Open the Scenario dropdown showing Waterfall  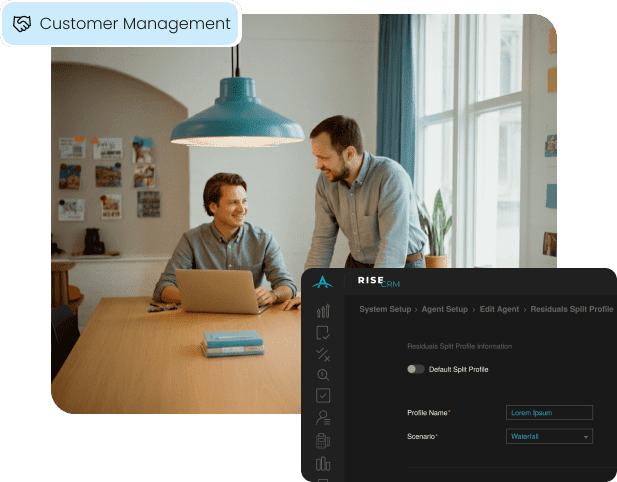coord(548,436)
